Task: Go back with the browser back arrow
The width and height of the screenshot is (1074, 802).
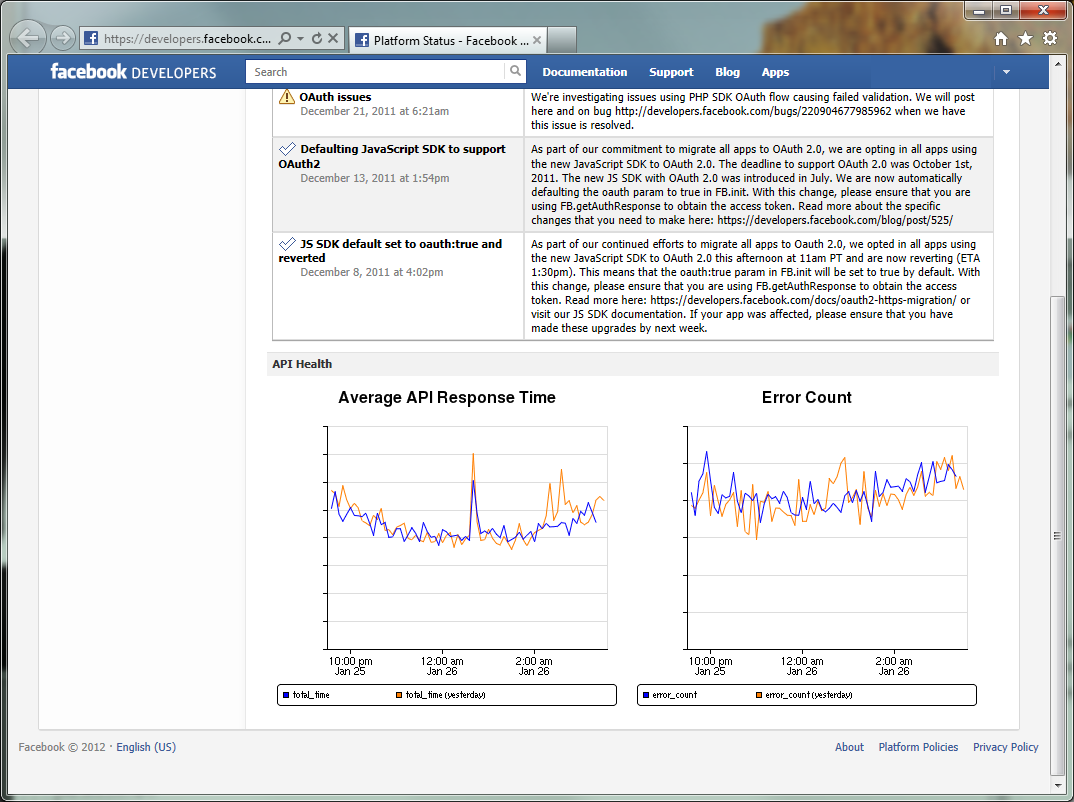Action: [x=28, y=38]
